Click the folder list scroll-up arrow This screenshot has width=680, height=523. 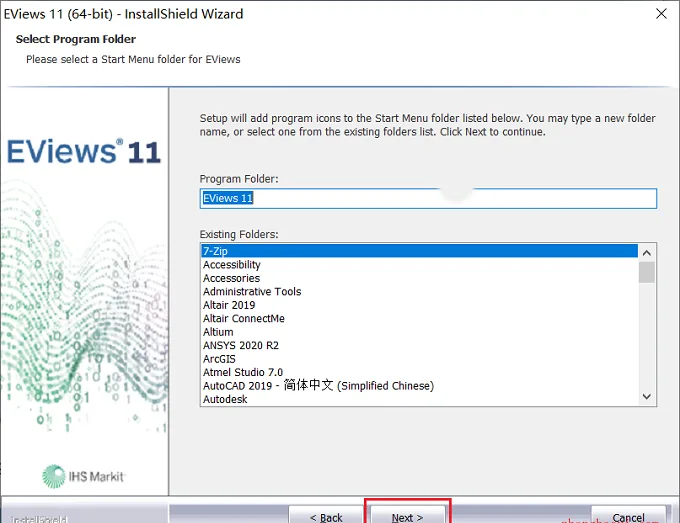point(647,253)
